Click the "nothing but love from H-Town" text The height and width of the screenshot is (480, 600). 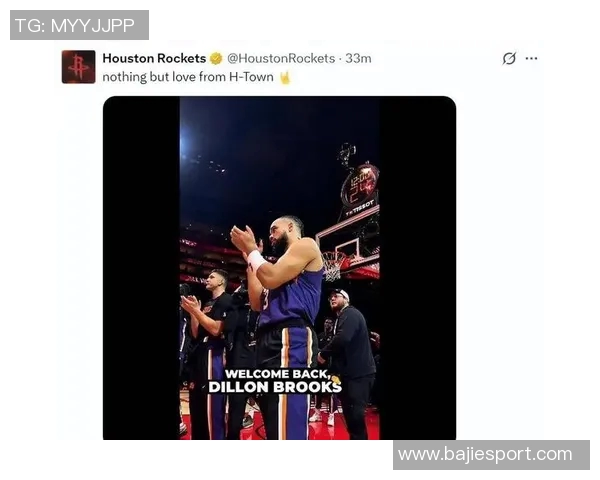pos(188,77)
